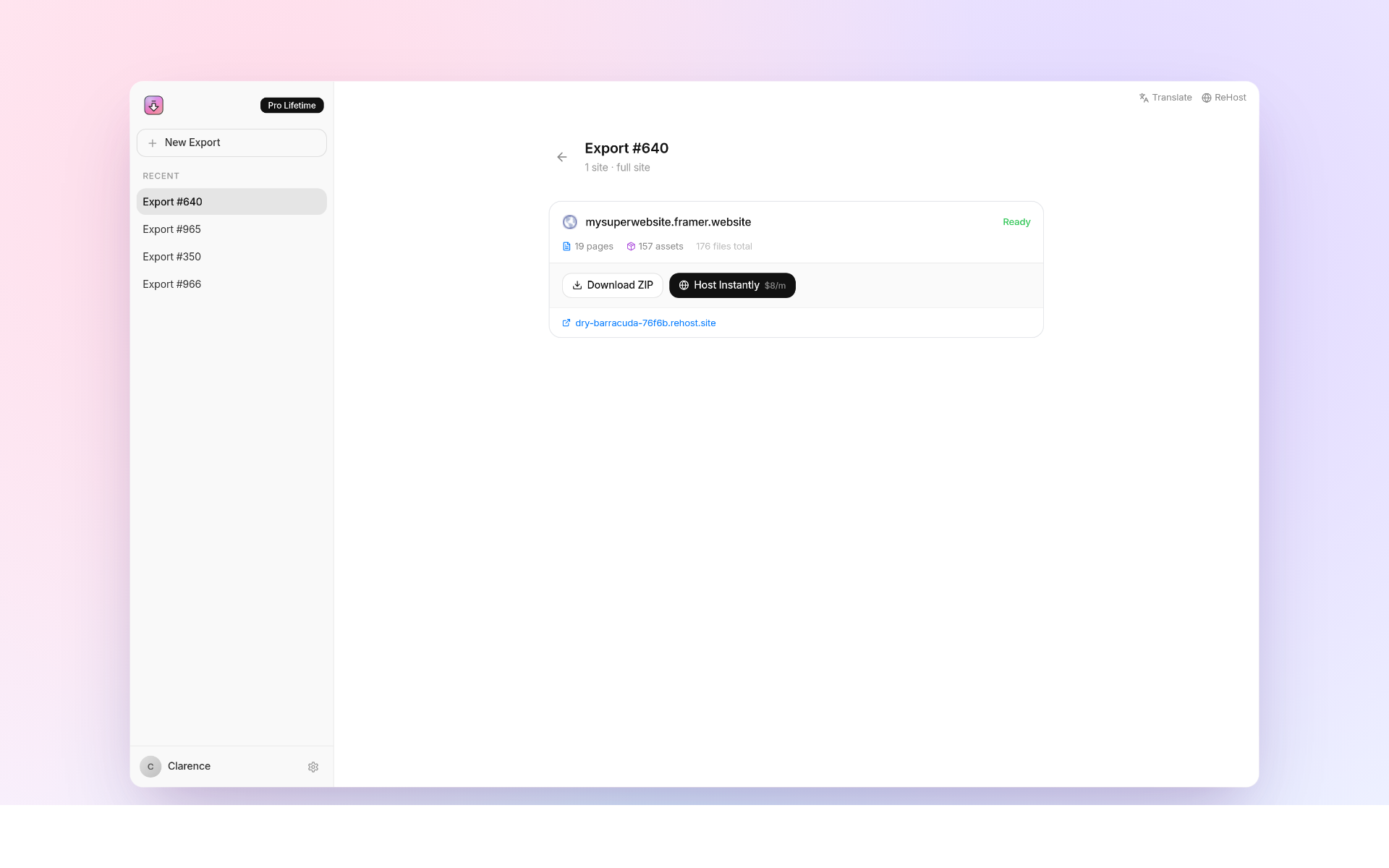This screenshot has width=1389, height=868.
Task: Open Export #966 in the sidebar
Action: 171,284
